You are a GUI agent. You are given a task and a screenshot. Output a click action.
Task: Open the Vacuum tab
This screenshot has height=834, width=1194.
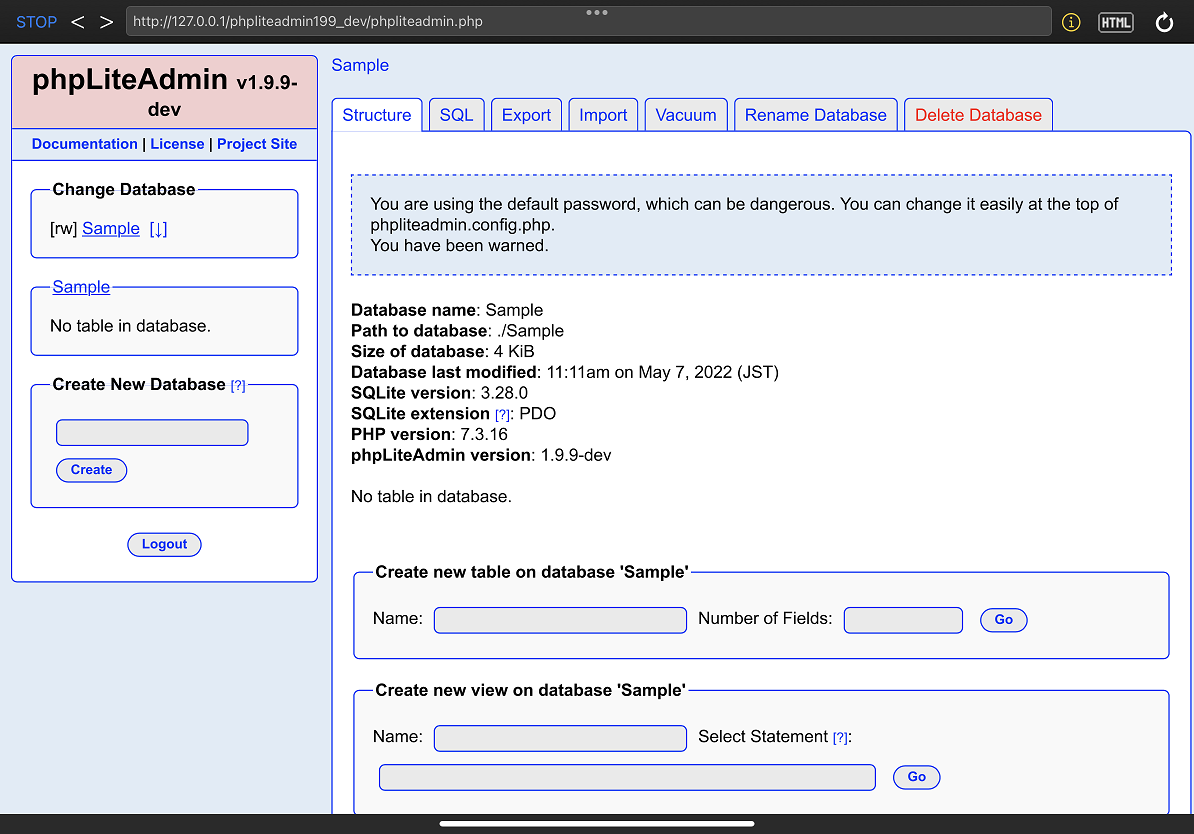coord(686,115)
